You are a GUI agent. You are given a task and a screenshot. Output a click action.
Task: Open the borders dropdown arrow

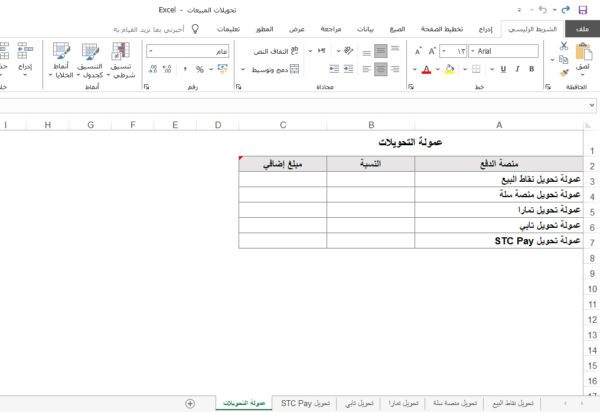[x=465, y=69]
